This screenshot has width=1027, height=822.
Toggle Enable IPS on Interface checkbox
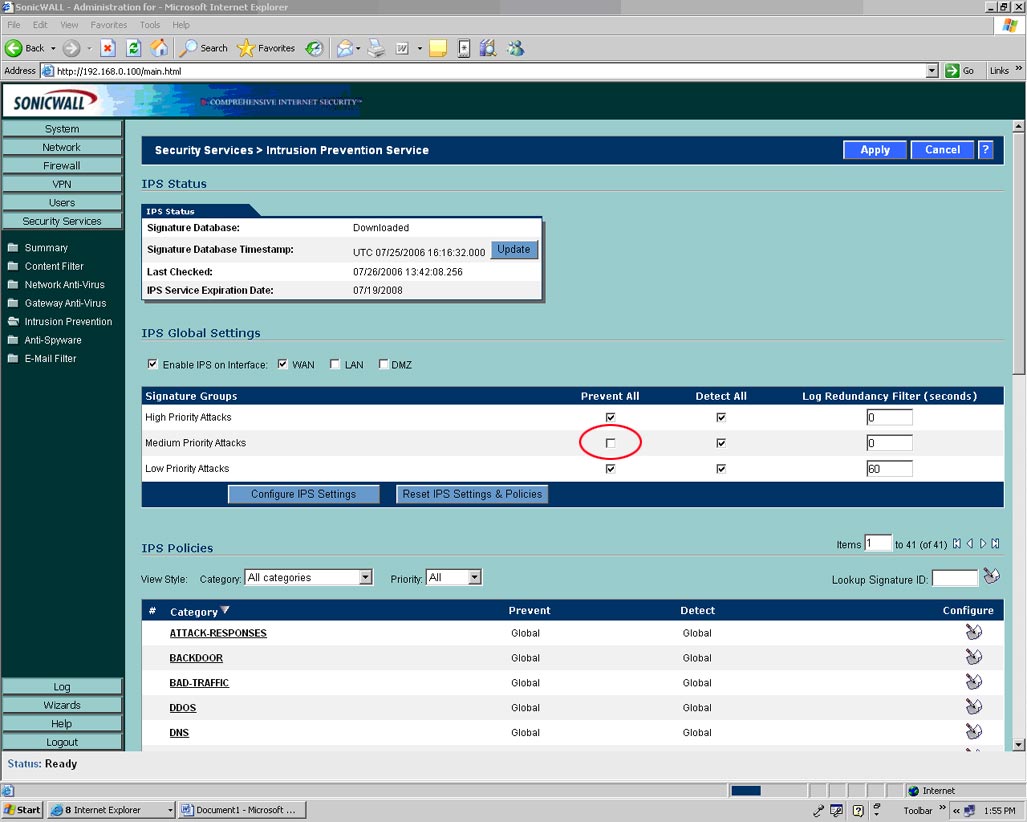point(153,364)
